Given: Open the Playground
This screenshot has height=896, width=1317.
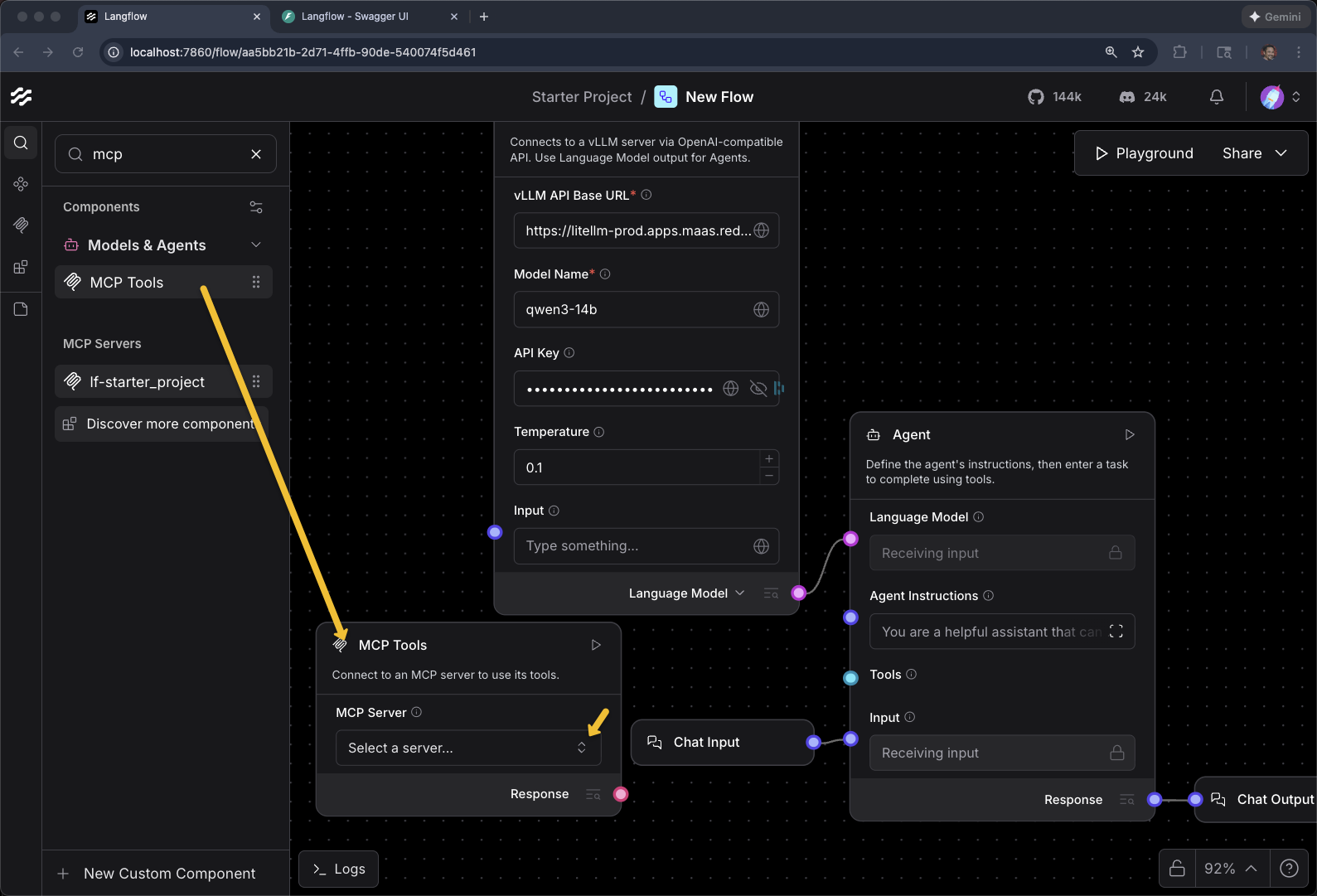Looking at the screenshot, I should pos(1144,153).
